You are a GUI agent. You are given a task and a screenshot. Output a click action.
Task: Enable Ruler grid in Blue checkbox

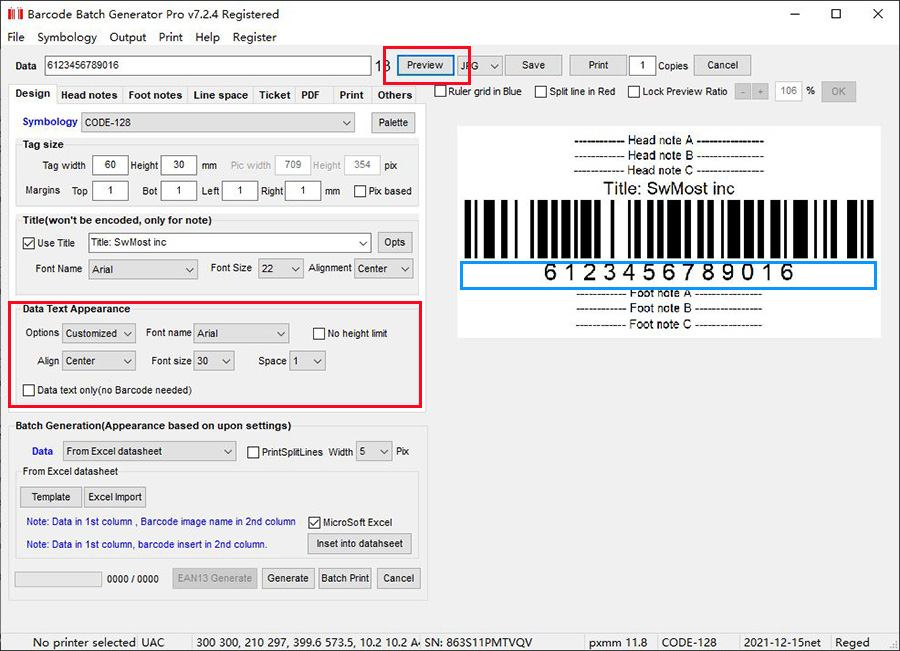point(440,91)
